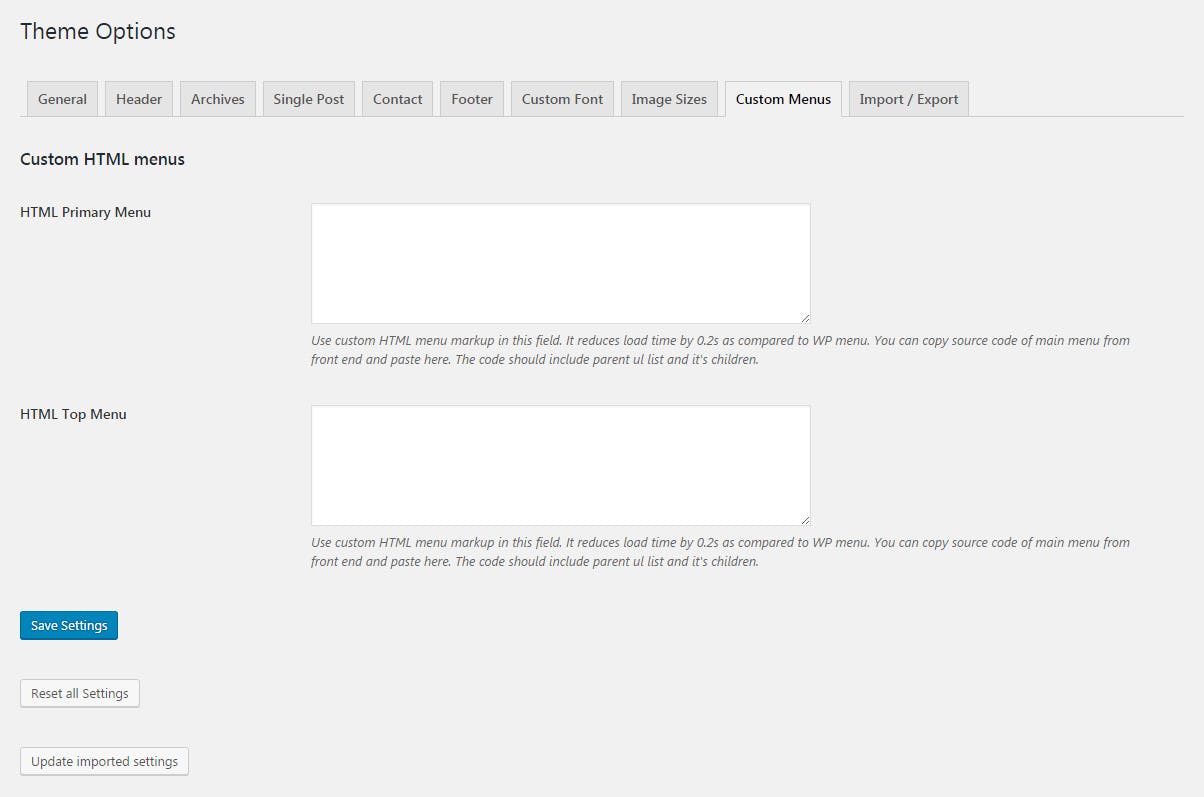Focus the HTML Top Menu textarea
Screen dimensions: 1204x797
561,465
